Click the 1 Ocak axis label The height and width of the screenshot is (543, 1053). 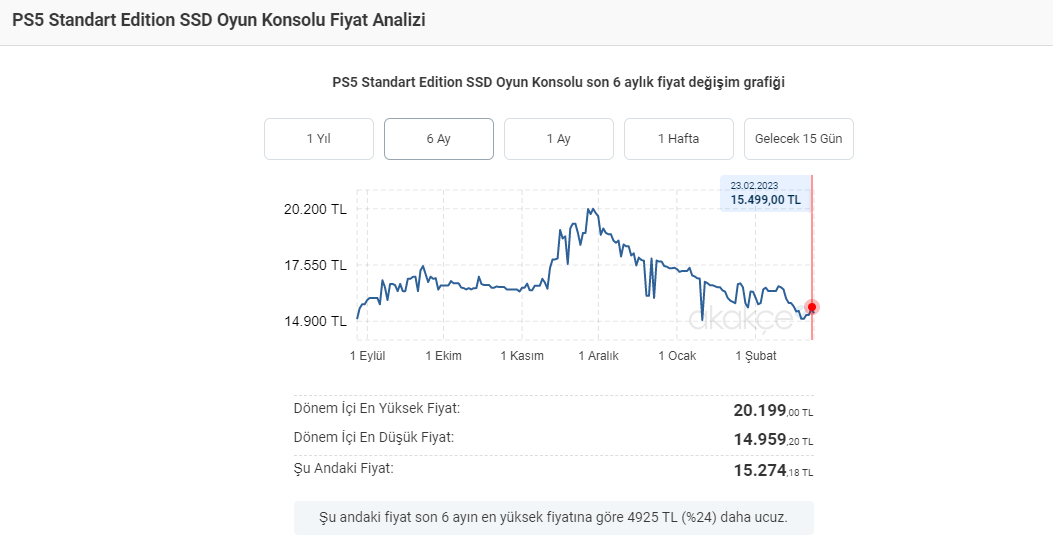(x=677, y=356)
